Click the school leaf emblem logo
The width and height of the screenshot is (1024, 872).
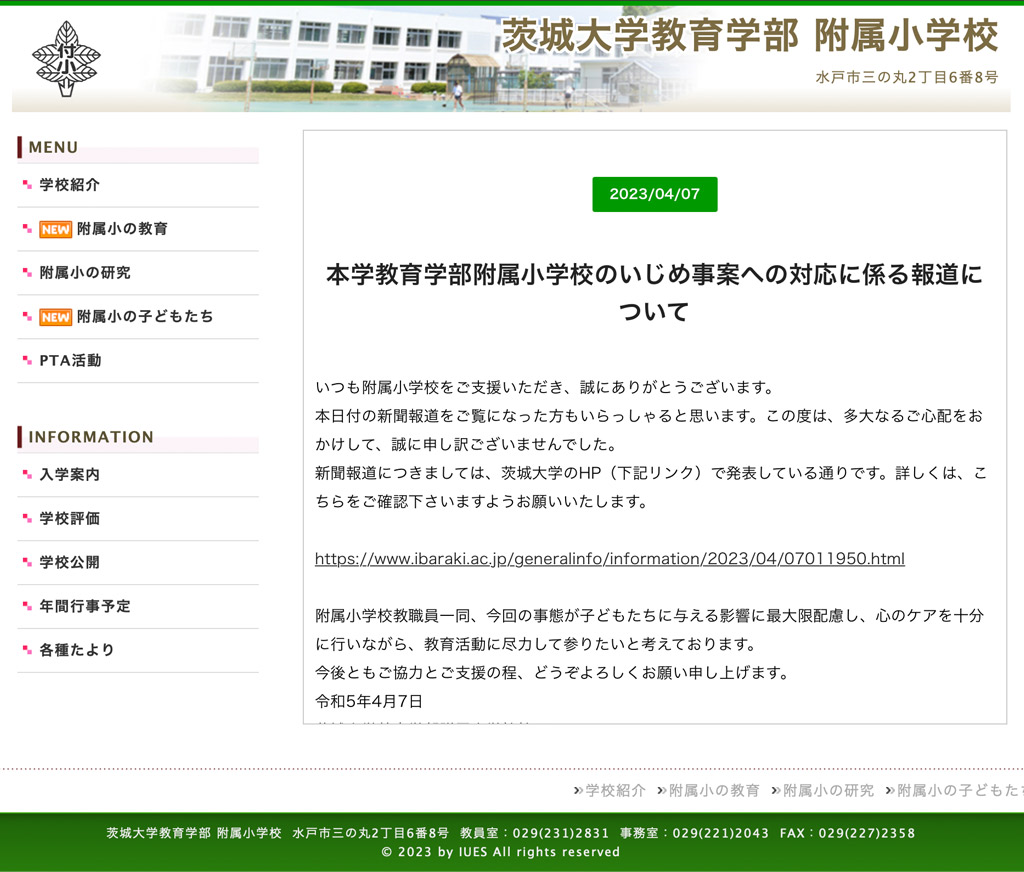[x=66, y=58]
